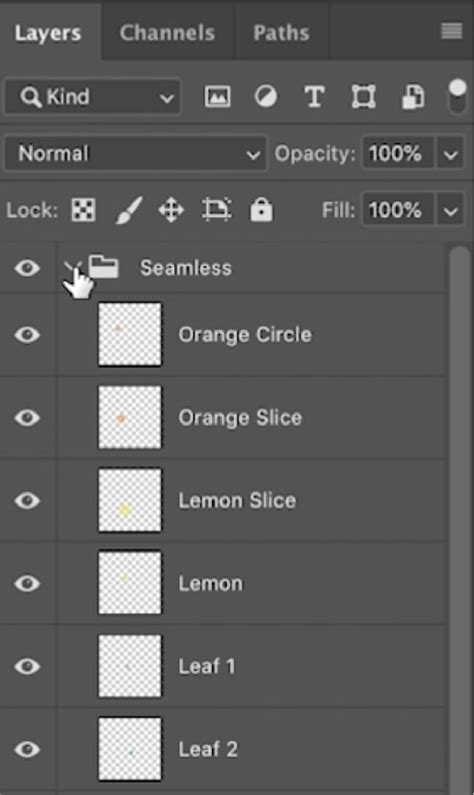Filter for type layers icon

click(314, 96)
